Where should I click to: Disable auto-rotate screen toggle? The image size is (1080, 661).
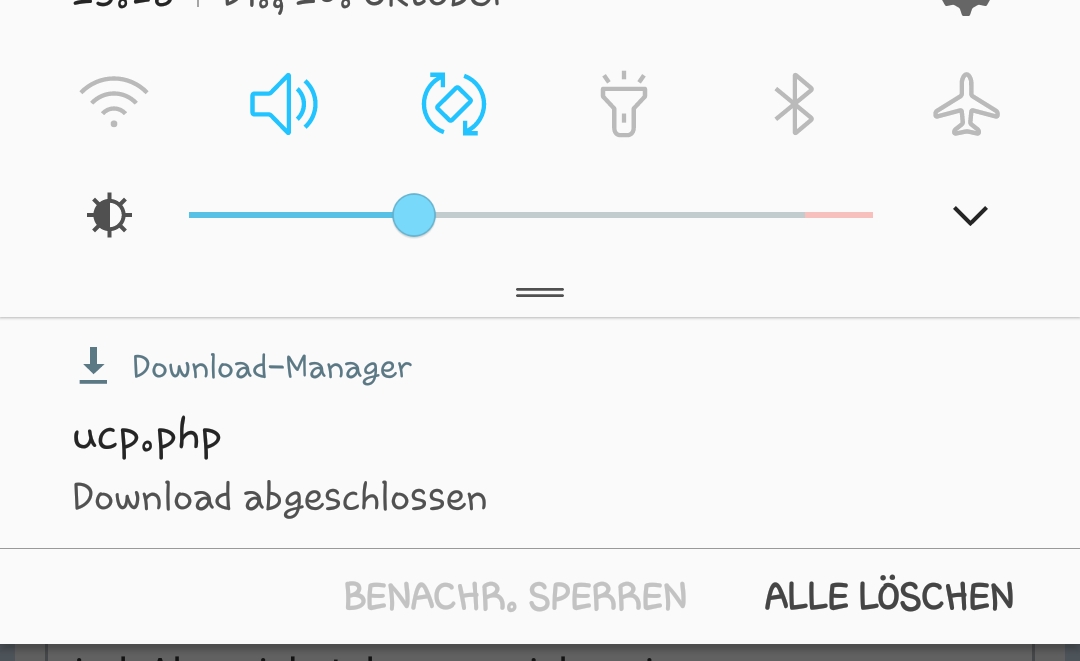(454, 103)
